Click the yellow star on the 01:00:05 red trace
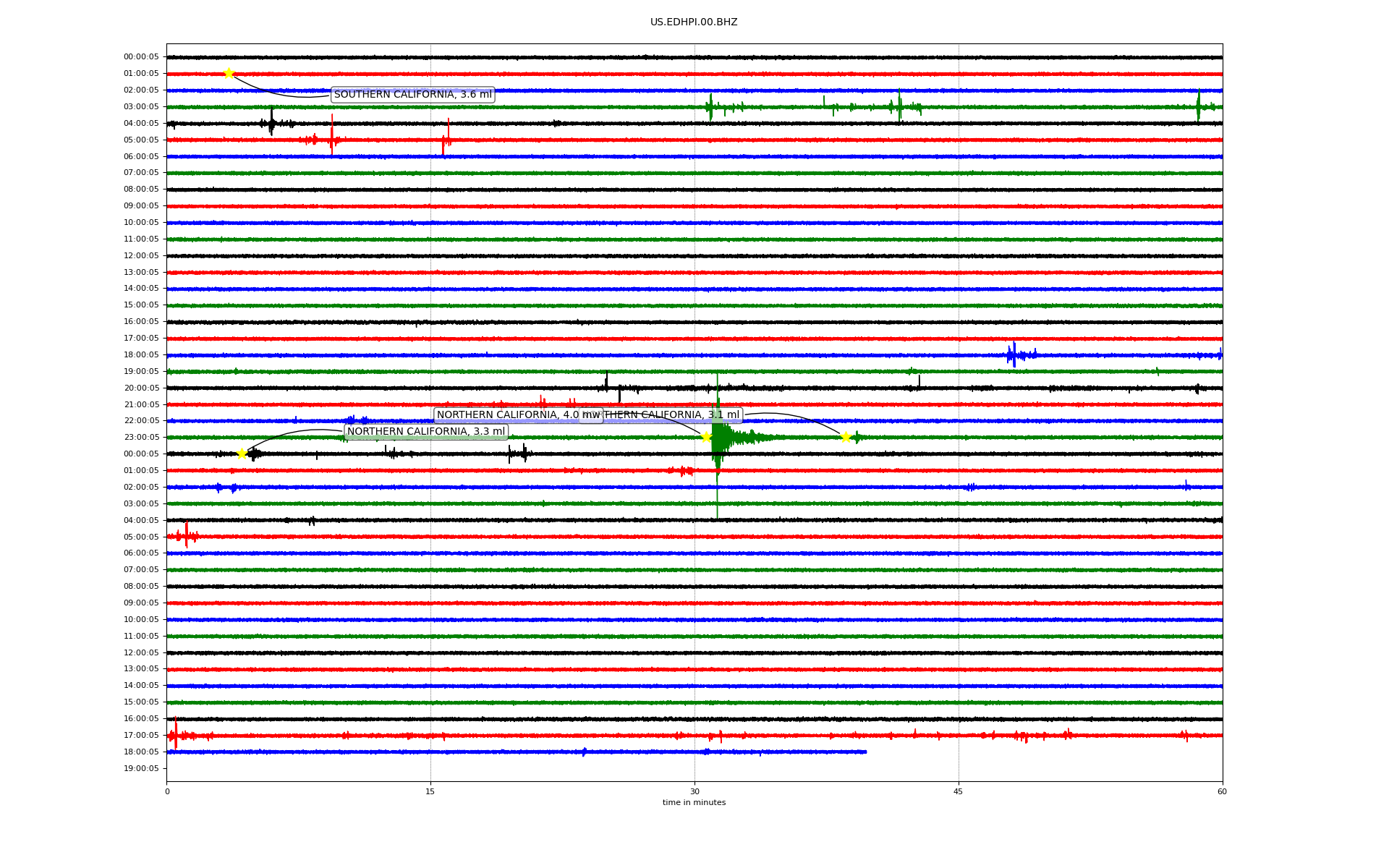Screen dimensions: 1389x868 click(229, 73)
